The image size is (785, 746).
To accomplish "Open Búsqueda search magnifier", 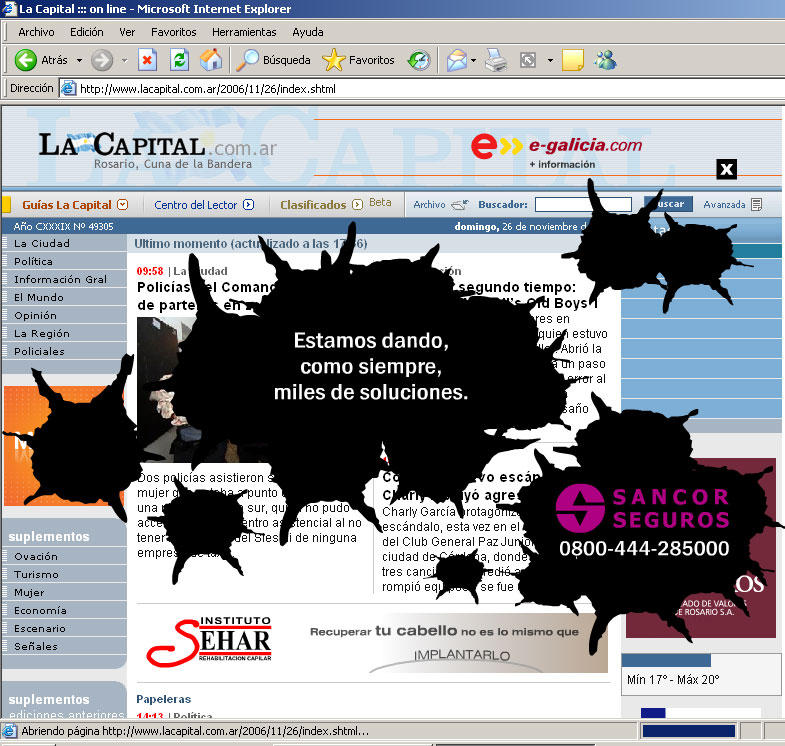I will point(273,61).
